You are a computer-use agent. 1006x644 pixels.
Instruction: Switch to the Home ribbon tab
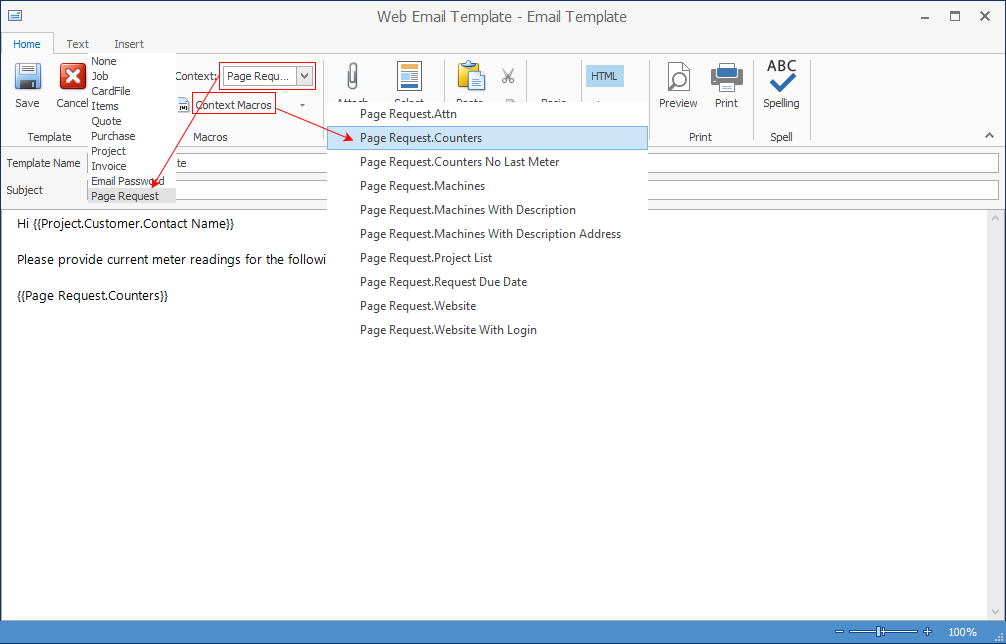click(x=27, y=44)
